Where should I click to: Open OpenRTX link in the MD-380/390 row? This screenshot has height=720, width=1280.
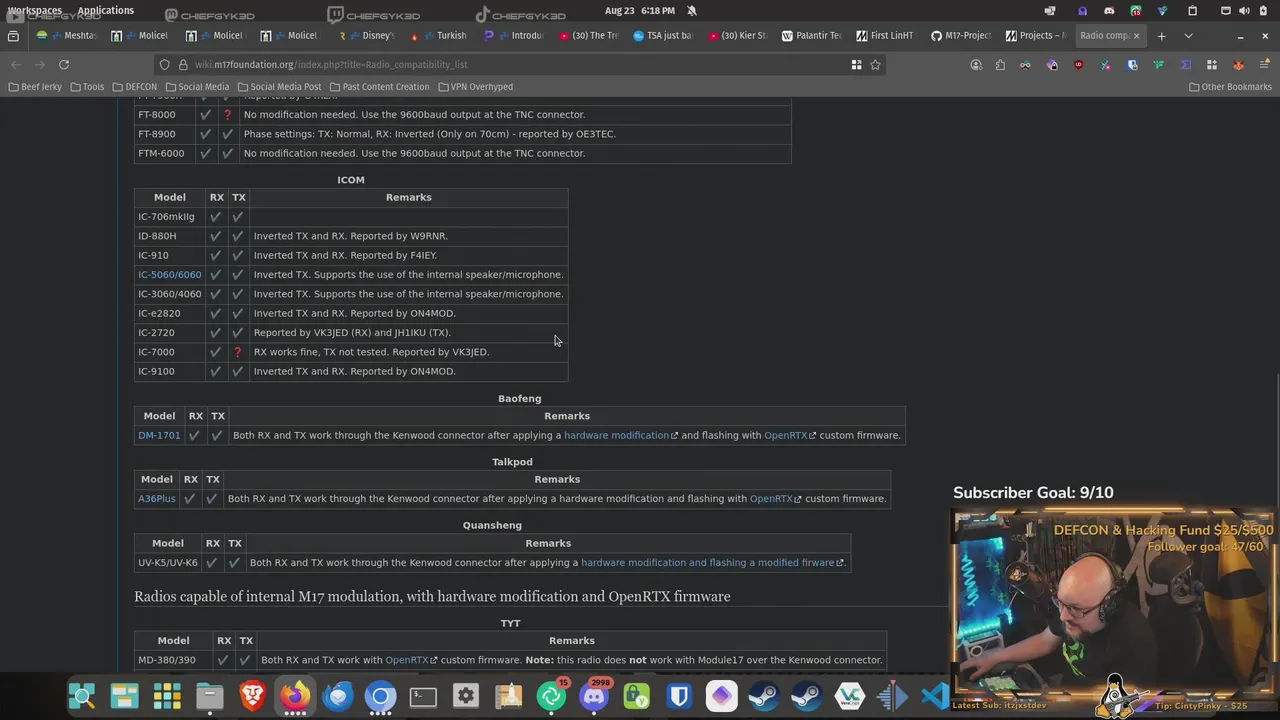tap(411, 660)
